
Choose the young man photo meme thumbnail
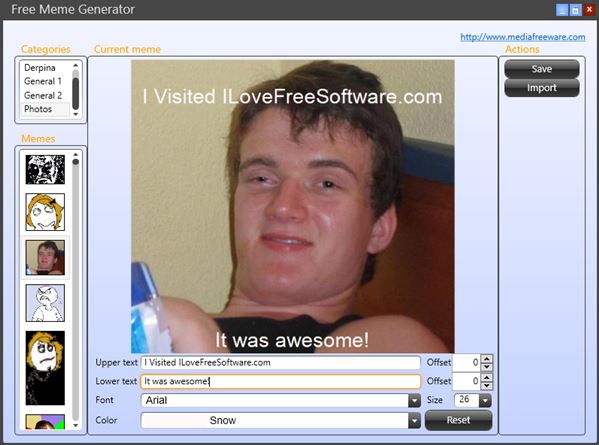click(45, 257)
